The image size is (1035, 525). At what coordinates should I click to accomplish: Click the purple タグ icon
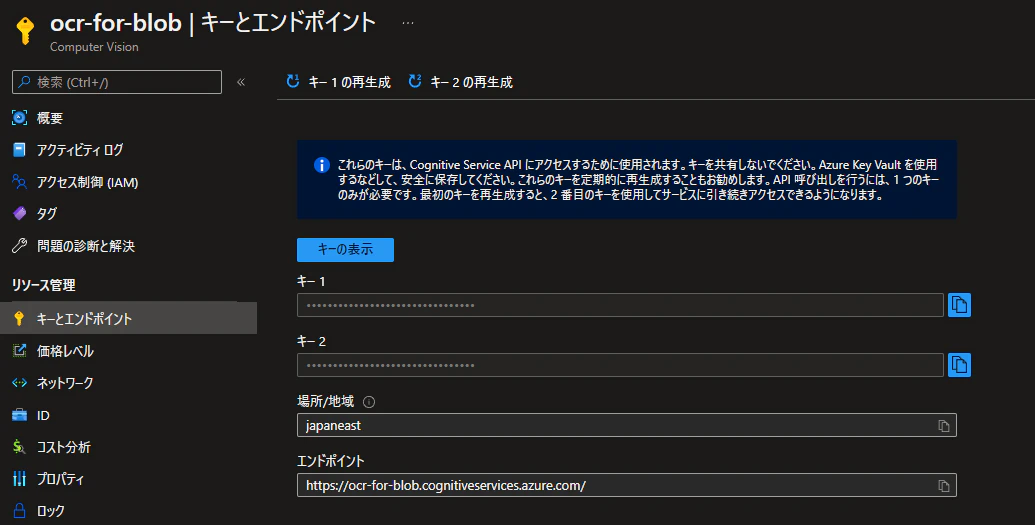coord(20,213)
